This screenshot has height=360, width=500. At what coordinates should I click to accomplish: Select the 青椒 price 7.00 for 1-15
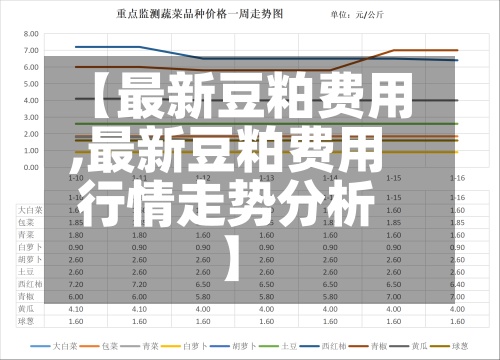pyautogui.click(x=393, y=297)
